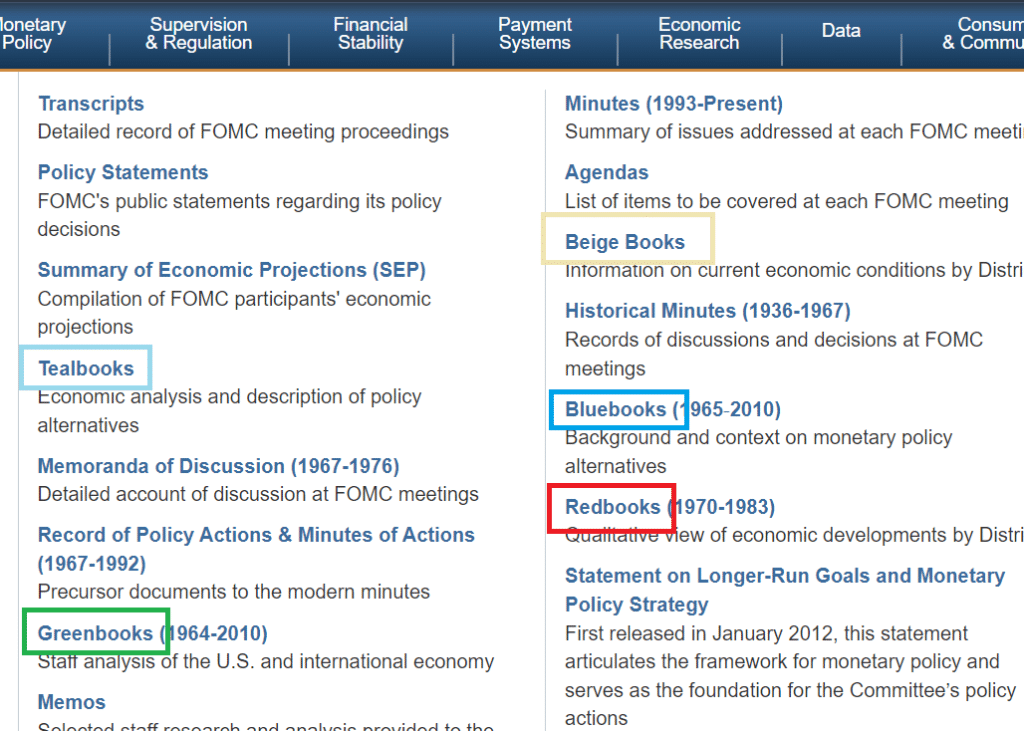View the Agendas page
This screenshot has height=731, width=1024.
click(x=606, y=172)
